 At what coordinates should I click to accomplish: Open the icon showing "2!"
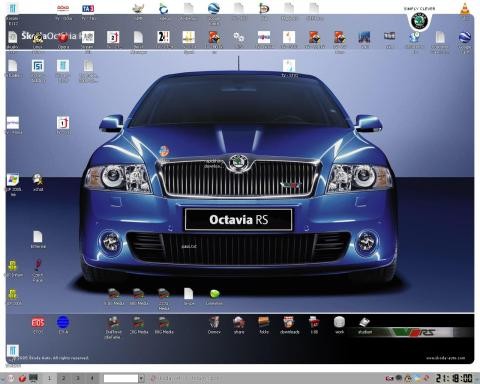pos(163,37)
